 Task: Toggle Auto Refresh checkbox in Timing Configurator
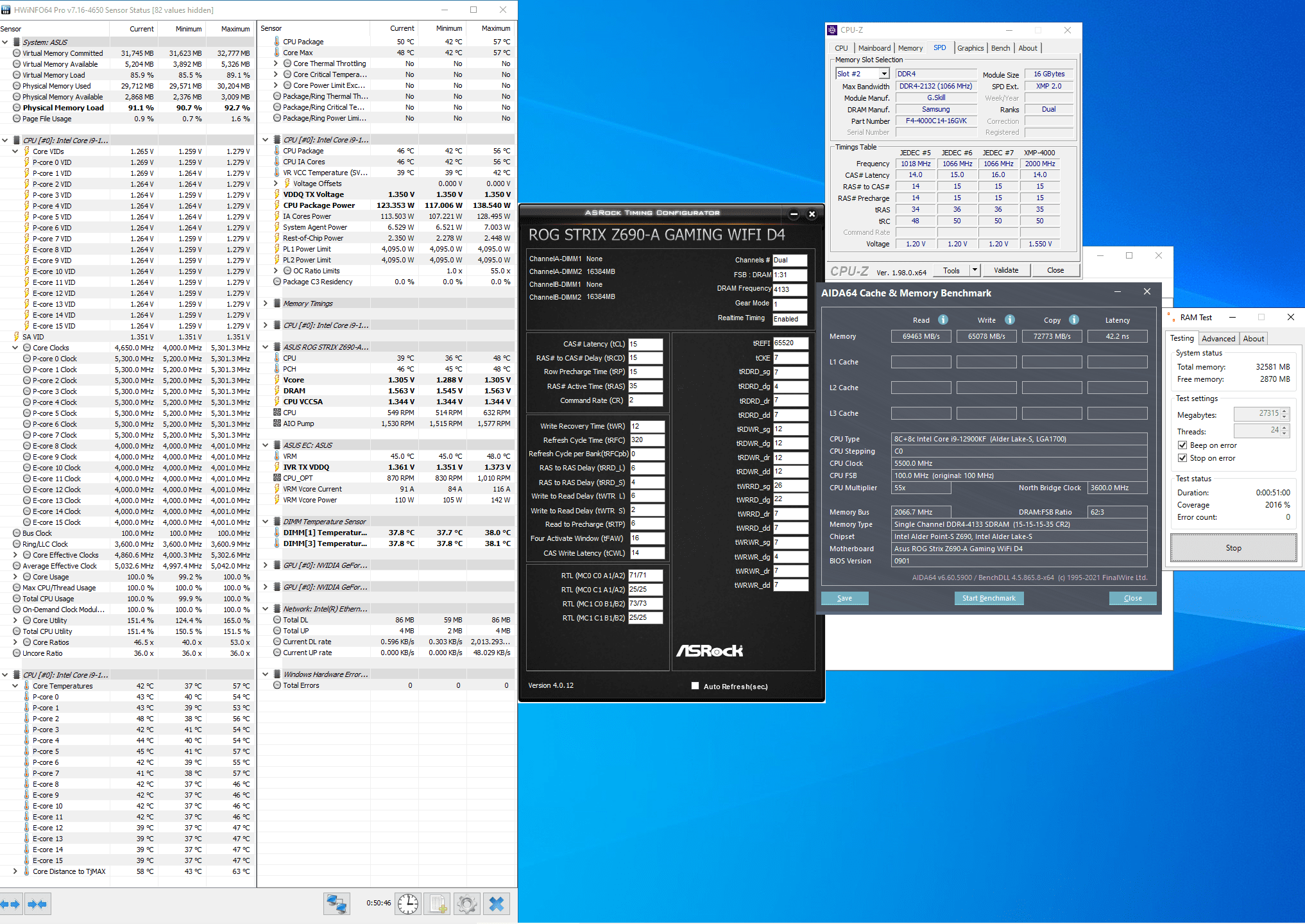tap(695, 686)
